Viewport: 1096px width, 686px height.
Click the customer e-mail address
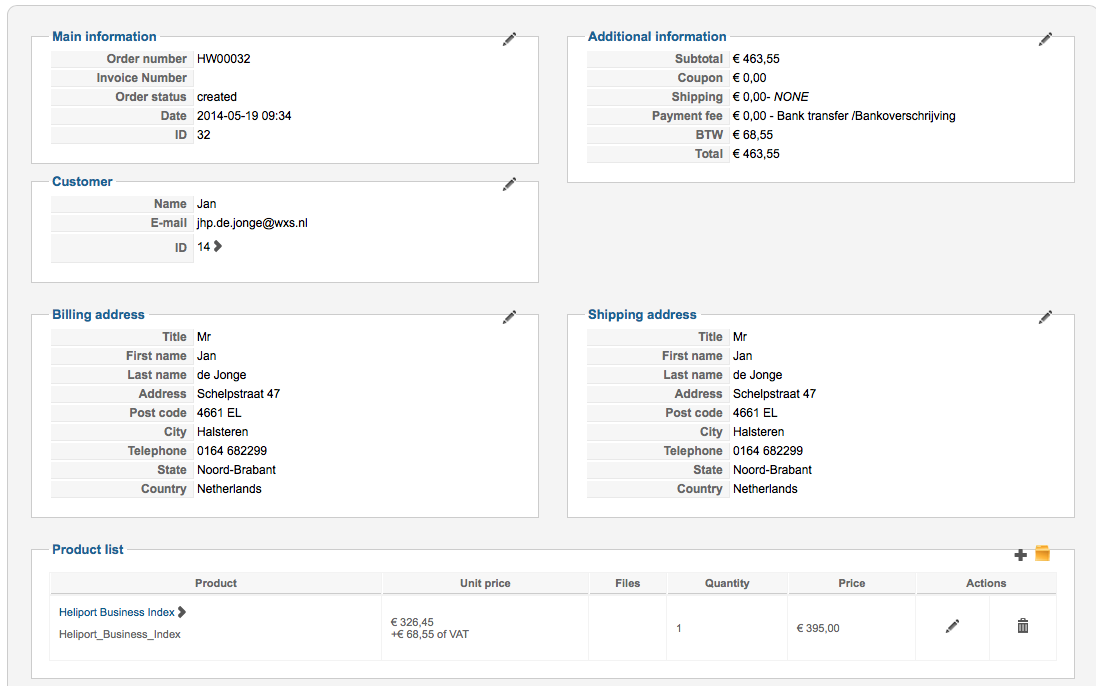[x=252, y=223]
